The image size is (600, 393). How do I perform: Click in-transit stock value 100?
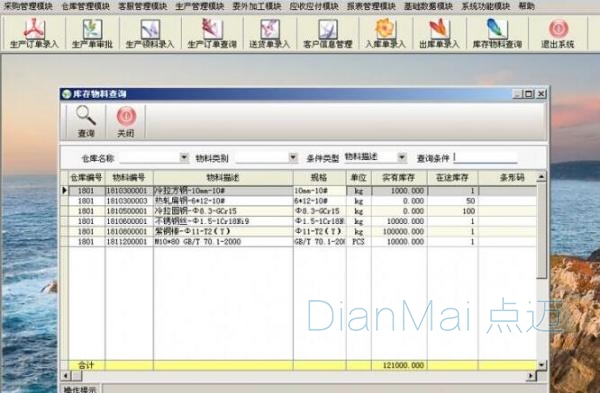click(x=452, y=211)
